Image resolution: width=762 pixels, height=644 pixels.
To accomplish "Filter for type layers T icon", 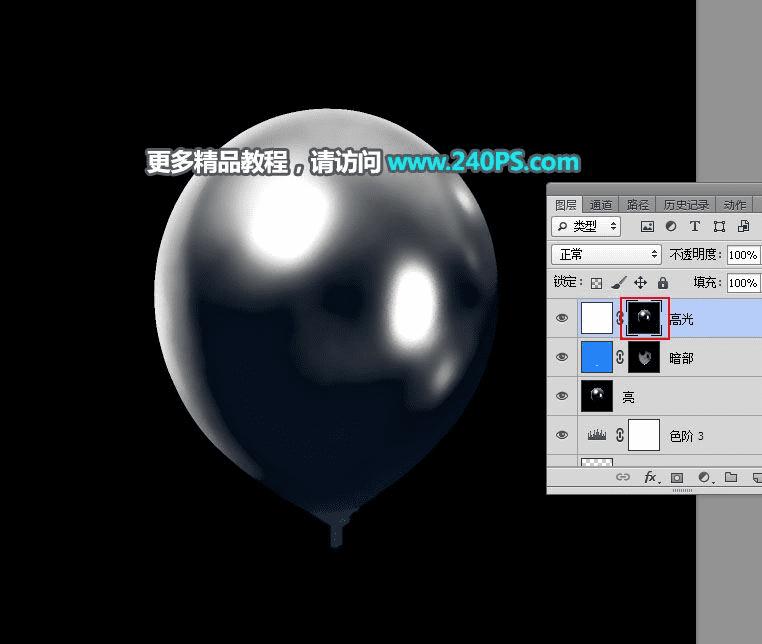I will pyautogui.click(x=694, y=226).
